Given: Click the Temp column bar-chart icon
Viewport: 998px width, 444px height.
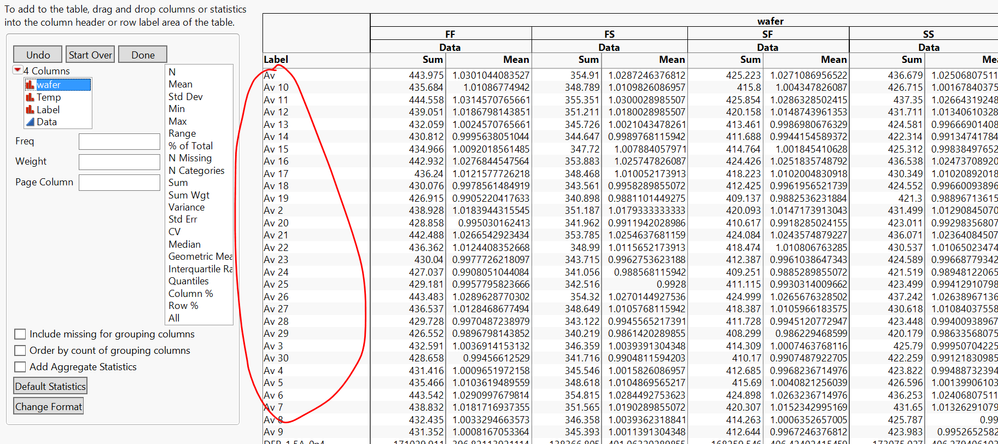Looking at the screenshot, I should tap(29, 97).
